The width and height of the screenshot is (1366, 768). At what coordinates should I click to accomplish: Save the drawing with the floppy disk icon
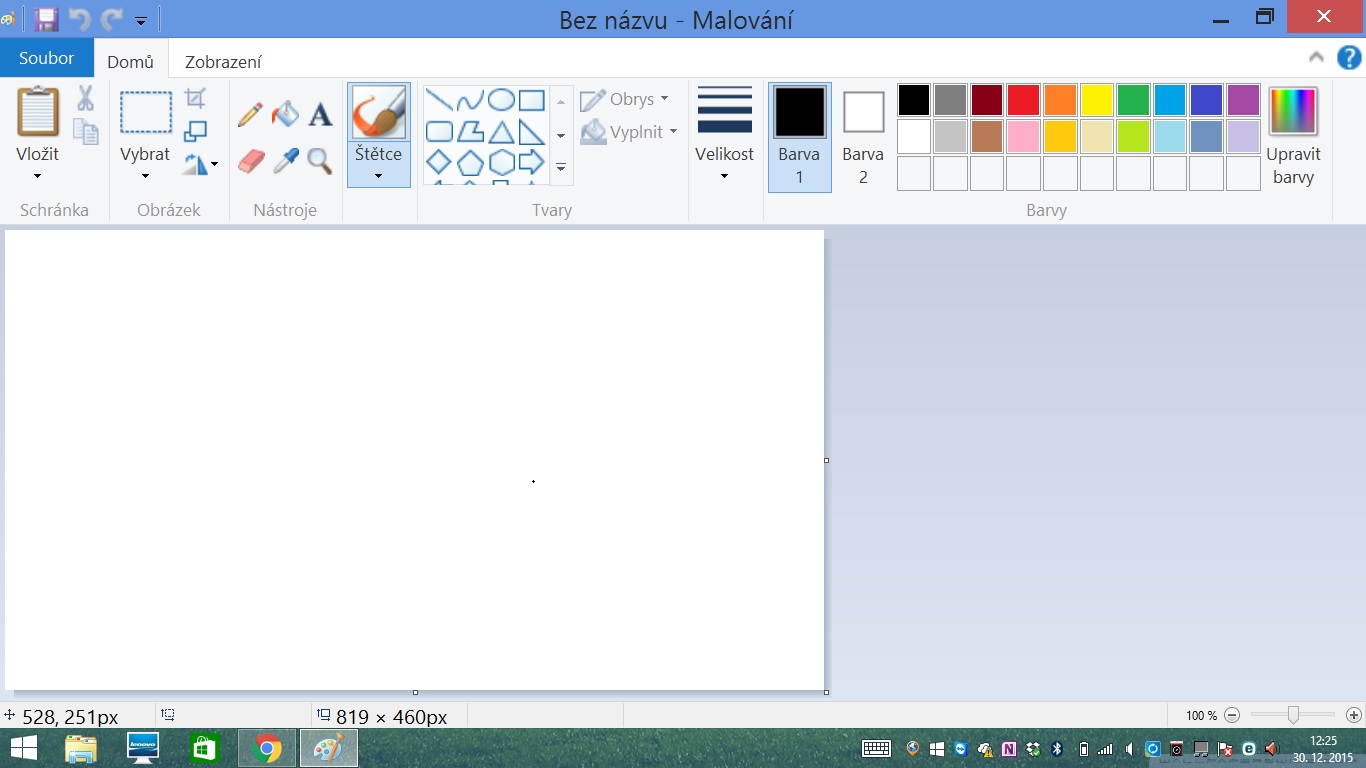click(x=46, y=19)
